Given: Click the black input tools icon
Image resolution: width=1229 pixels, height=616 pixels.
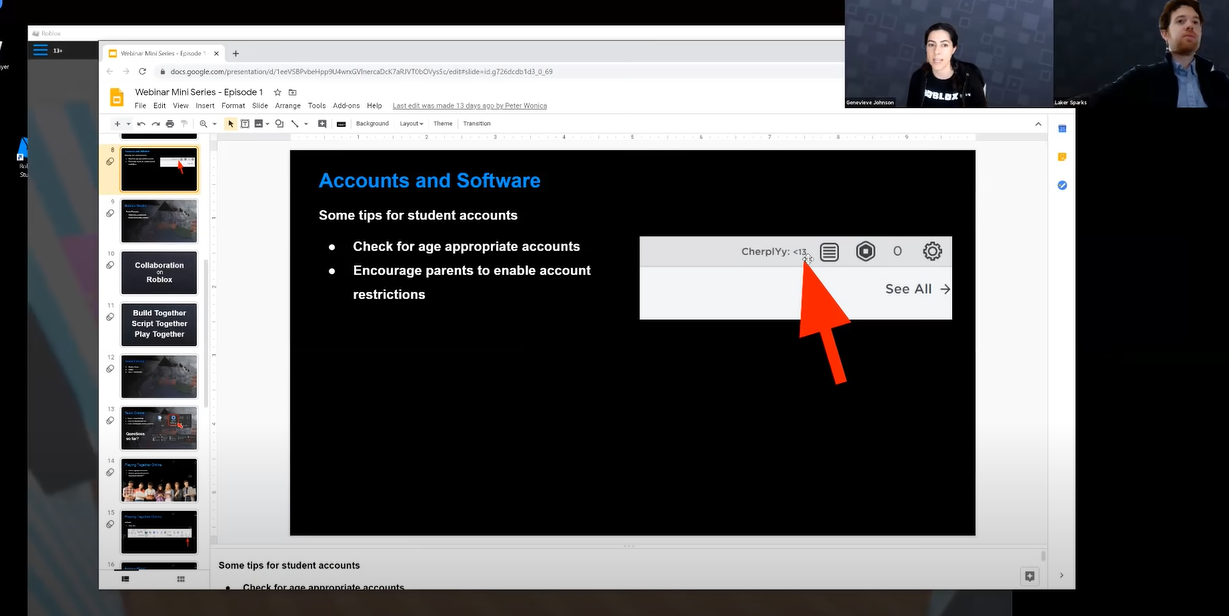Looking at the screenshot, I should pos(341,124).
